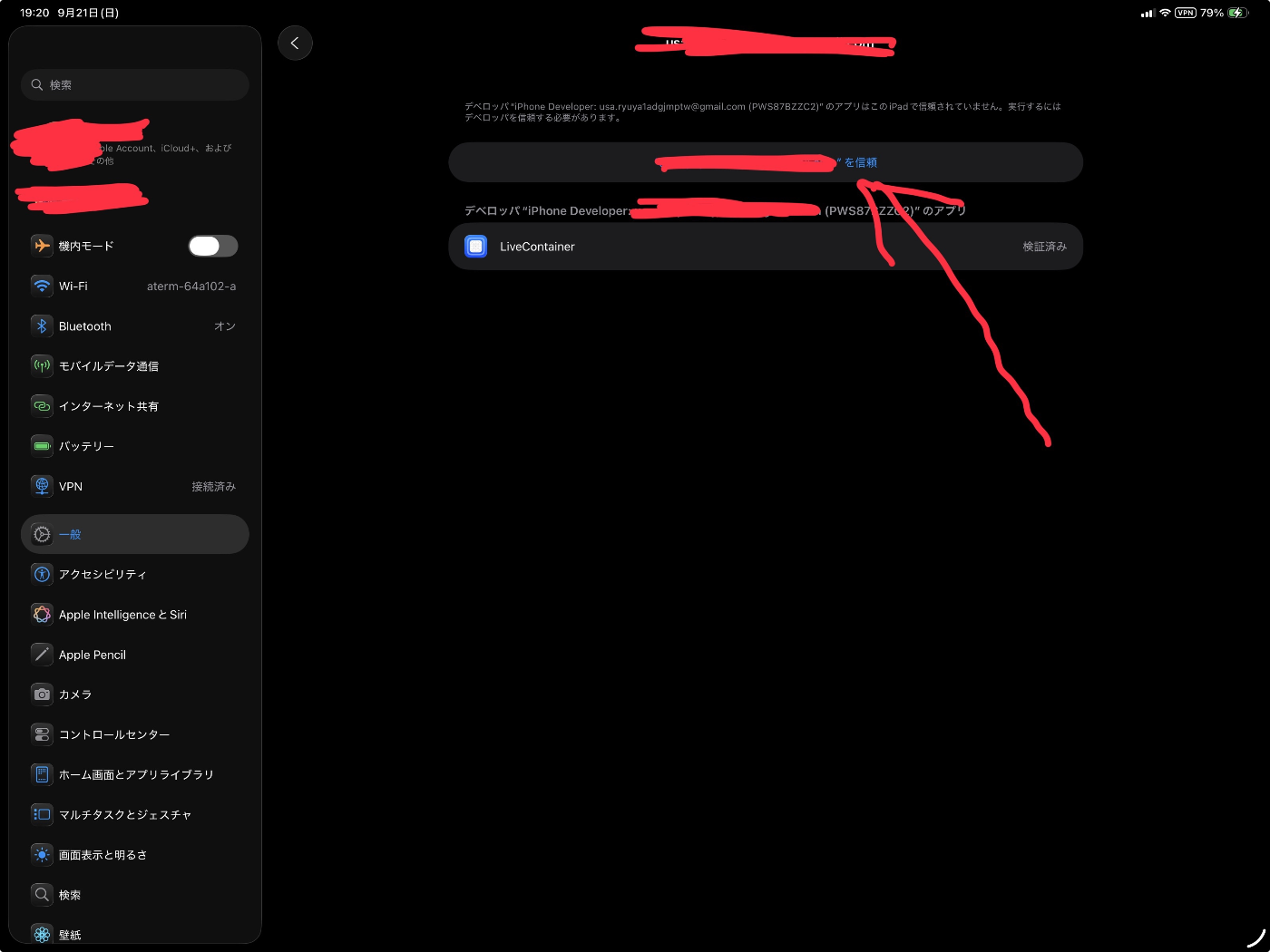Open コントロールセンター settings

coord(135,734)
